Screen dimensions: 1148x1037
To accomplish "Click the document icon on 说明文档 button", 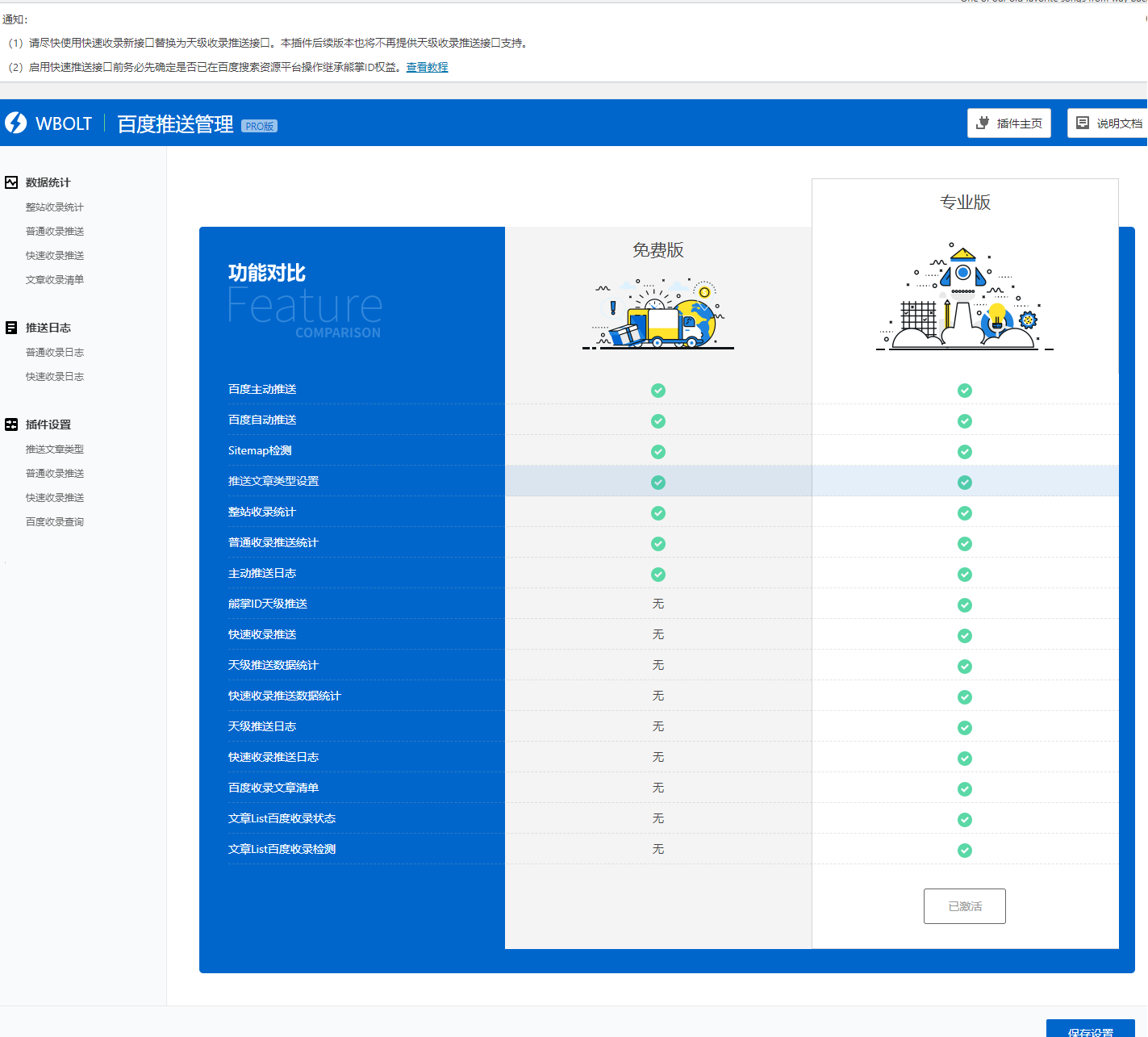I will (x=1083, y=123).
